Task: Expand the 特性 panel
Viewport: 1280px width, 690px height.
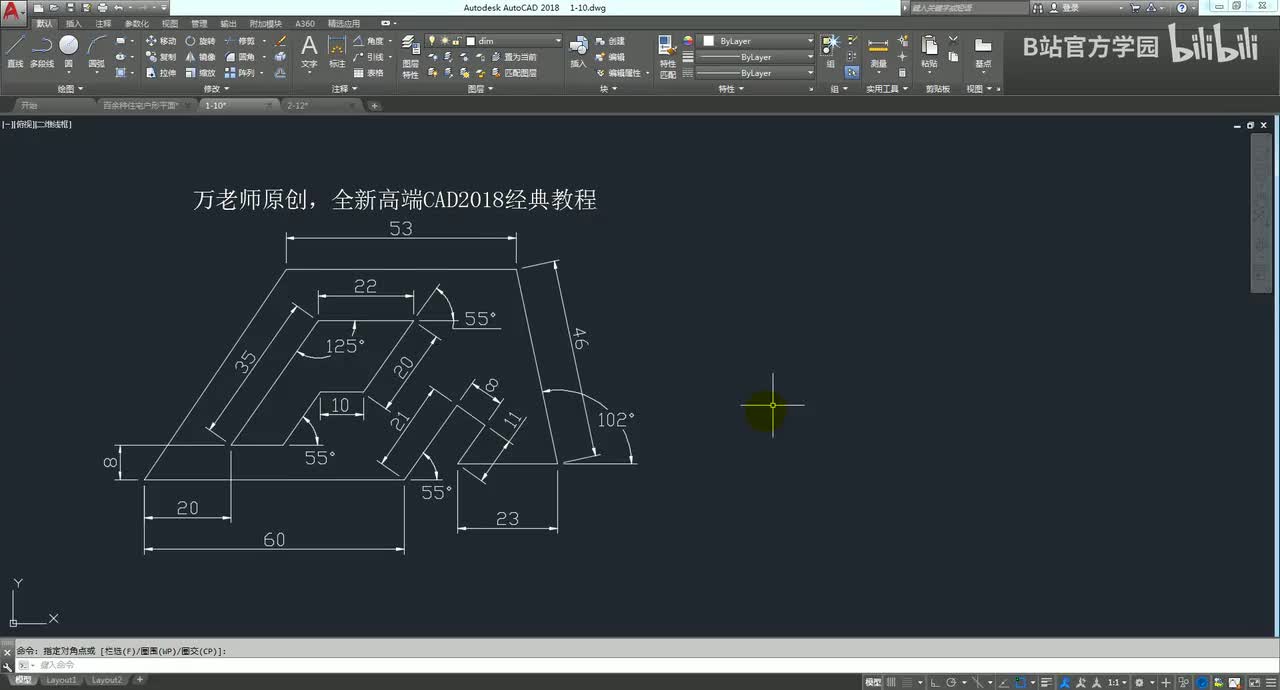Action: click(731, 89)
